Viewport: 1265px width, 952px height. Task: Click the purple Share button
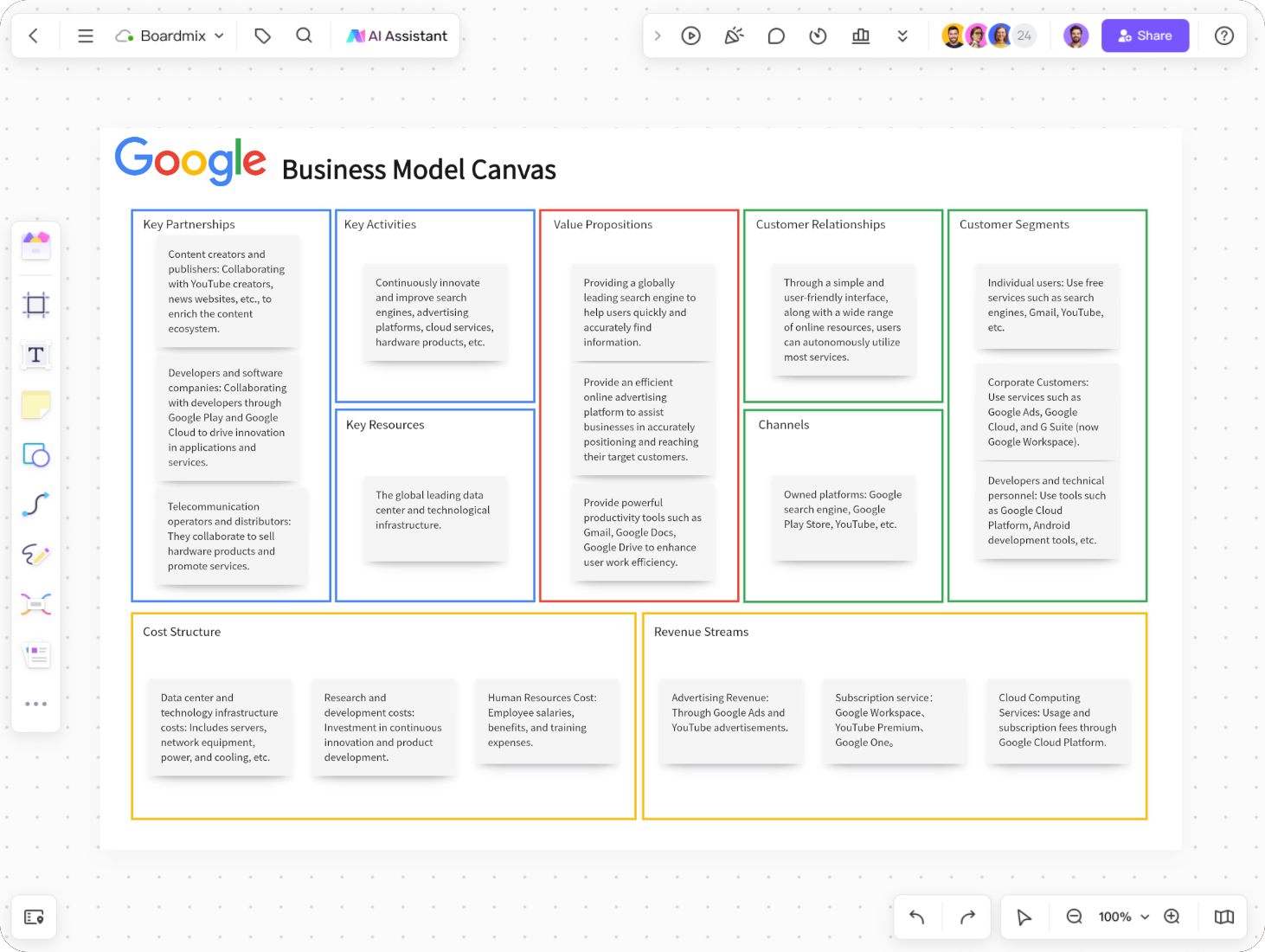tap(1145, 35)
